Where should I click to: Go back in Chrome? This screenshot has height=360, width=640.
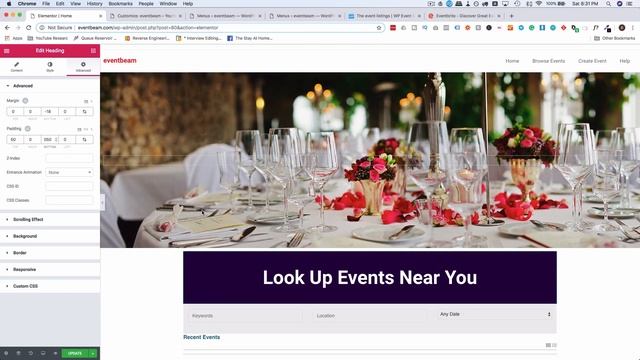tap(7, 28)
